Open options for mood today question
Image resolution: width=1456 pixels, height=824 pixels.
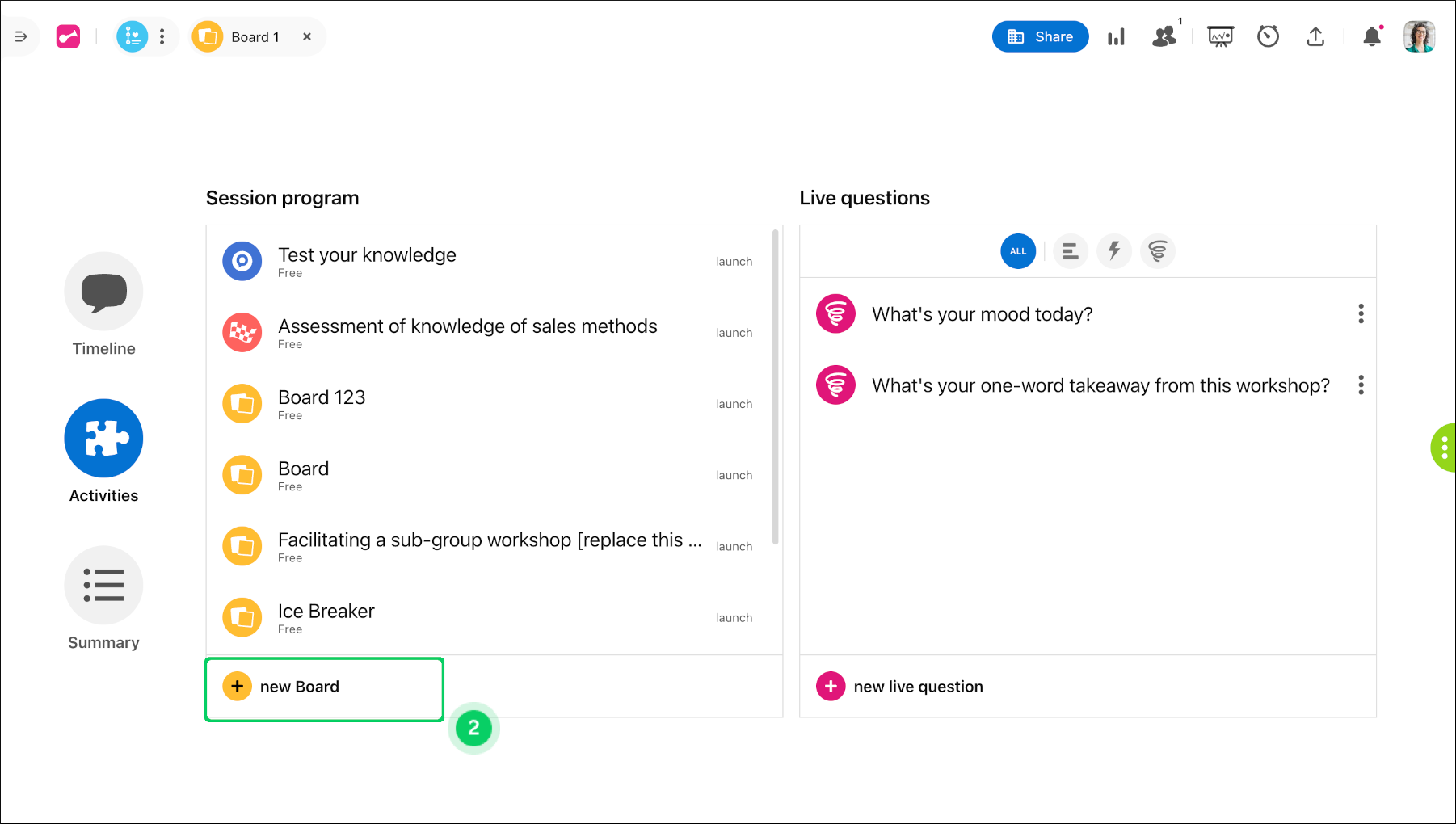[x=1361, y=313]
